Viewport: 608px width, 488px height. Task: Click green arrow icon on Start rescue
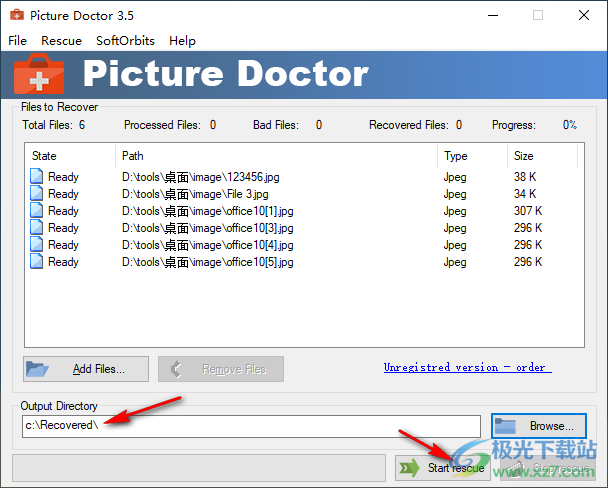click(x=409, y=468)
